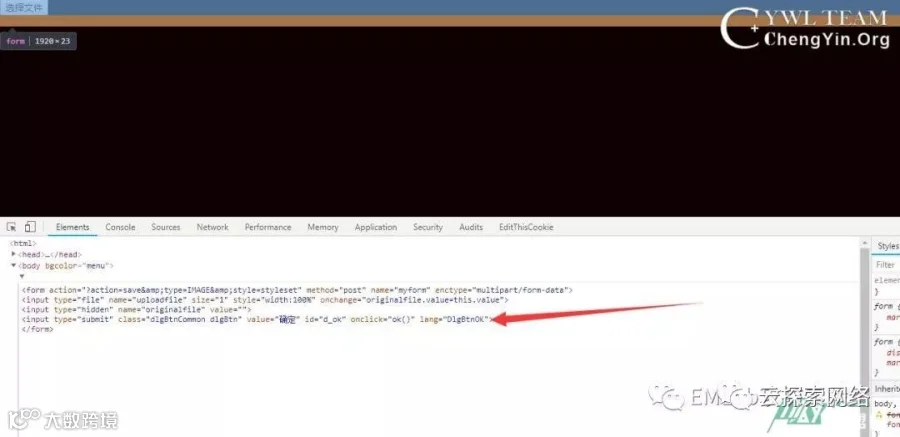The width and height of the screenshot is (900, 437).
Task: Click the Elements panel vertical scrollbar
Action: 865,339
